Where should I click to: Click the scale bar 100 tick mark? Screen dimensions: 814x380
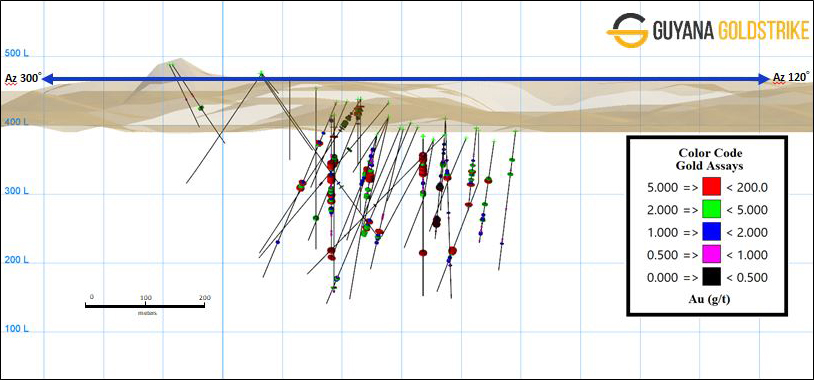(145, 305)
